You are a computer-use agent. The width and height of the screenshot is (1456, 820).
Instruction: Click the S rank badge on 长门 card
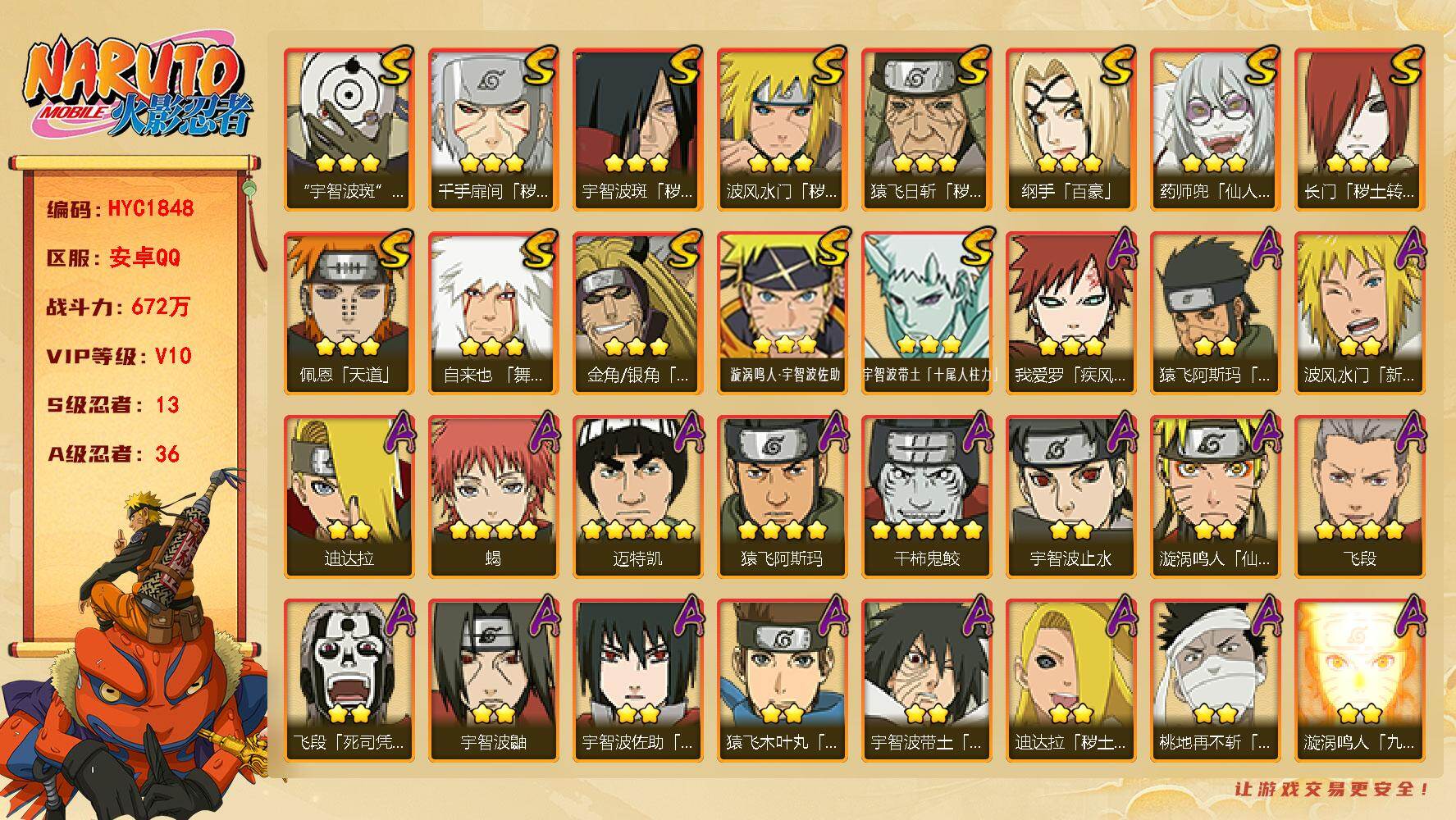tap(1404, 66)
